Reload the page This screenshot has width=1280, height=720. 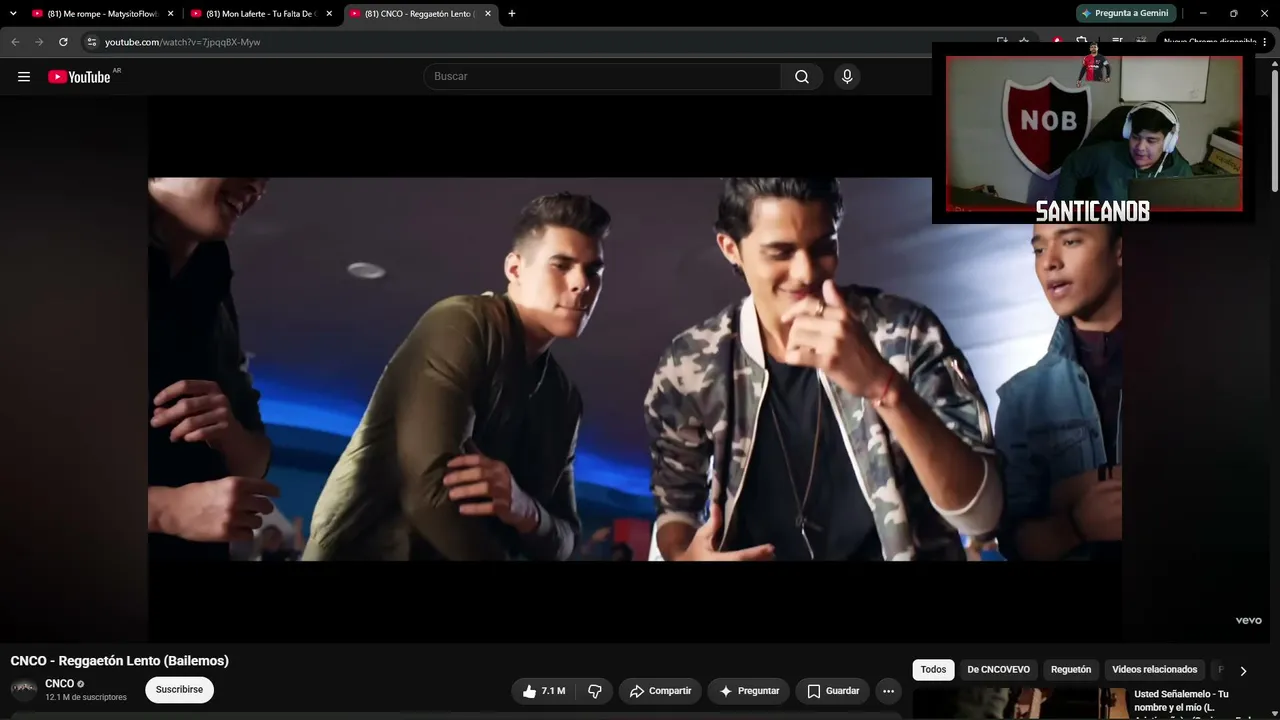pyautogui.click(x=63, y=42)
